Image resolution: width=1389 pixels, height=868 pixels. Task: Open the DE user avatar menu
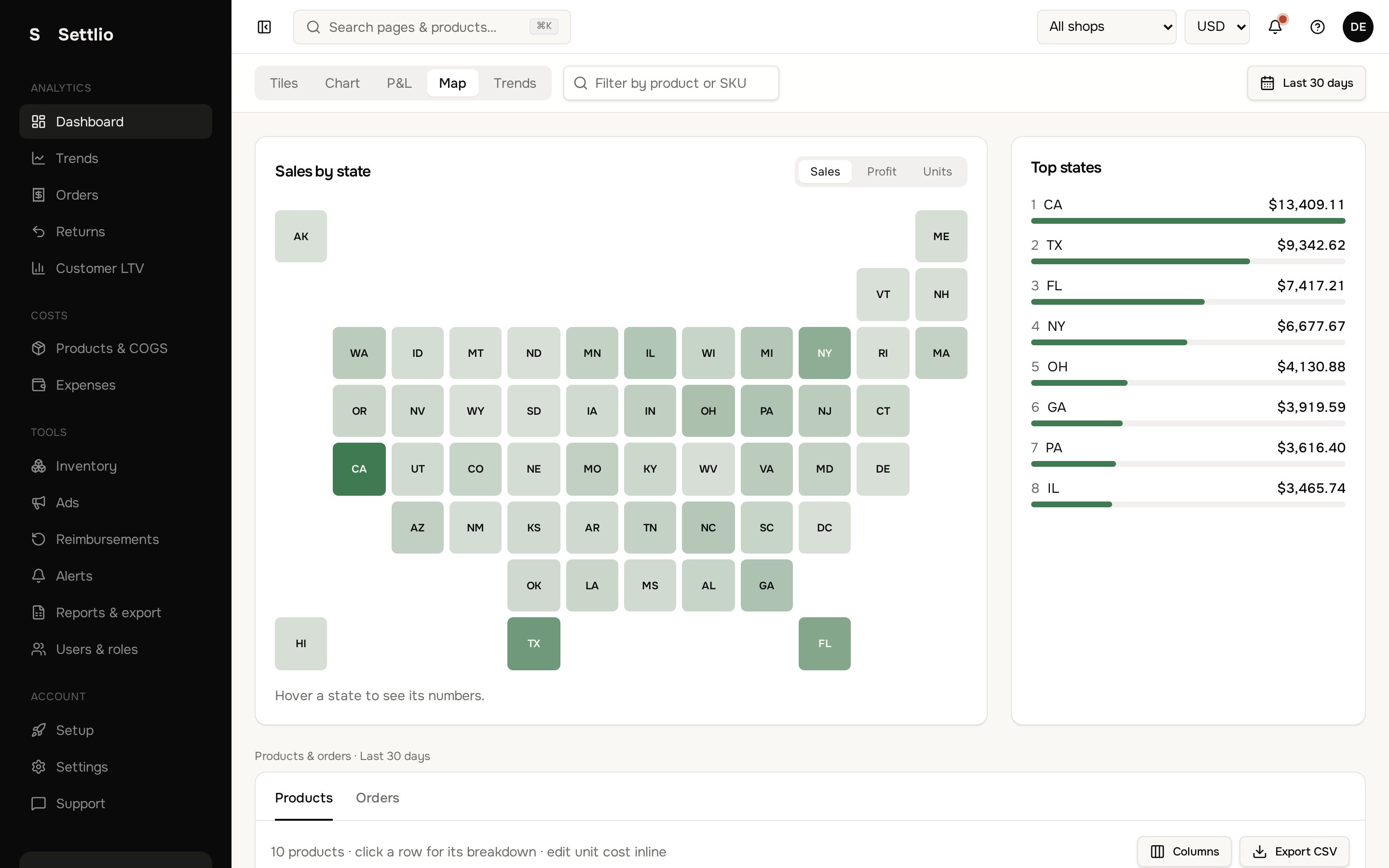coord(1358,27)
